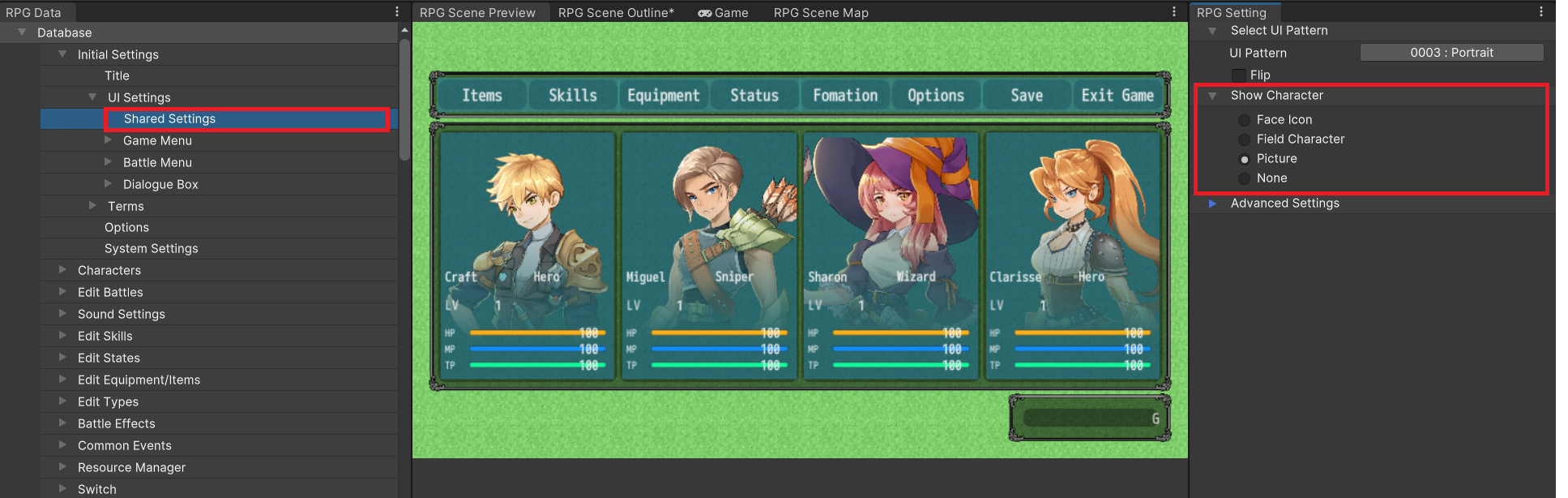Expand the Sound Settings arrow
The height and width of the screenshot is (498, 1568).
coord(62,314)
